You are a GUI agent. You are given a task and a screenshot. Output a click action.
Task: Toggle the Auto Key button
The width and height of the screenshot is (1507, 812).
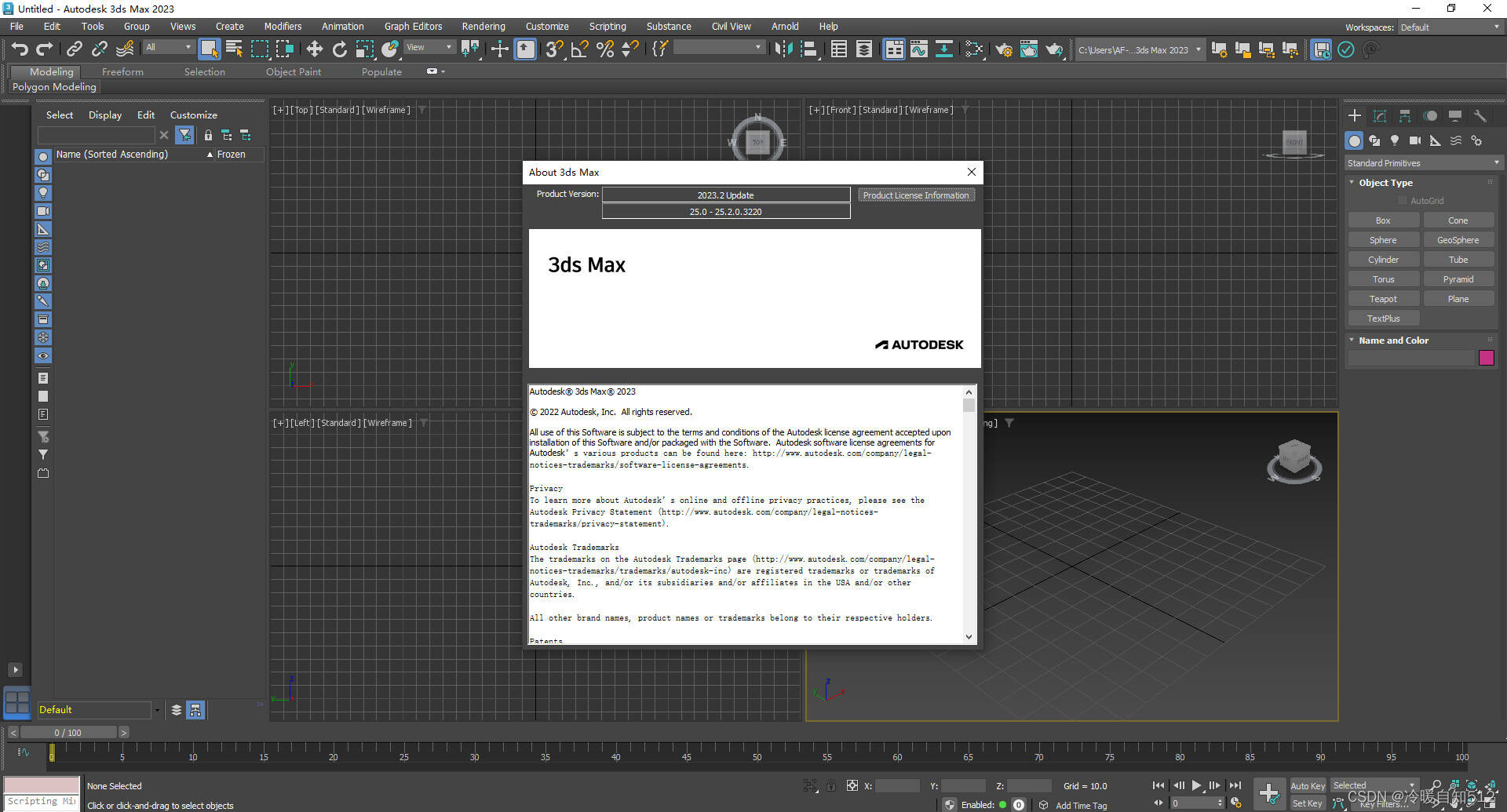pos(1308,786)
